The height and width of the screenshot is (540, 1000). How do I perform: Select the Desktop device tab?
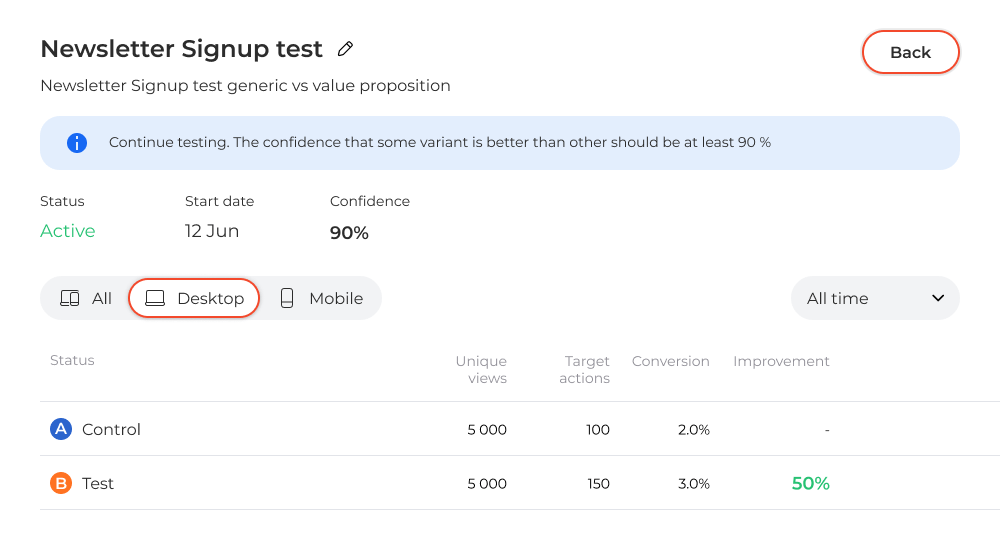[x=194, y=298]
